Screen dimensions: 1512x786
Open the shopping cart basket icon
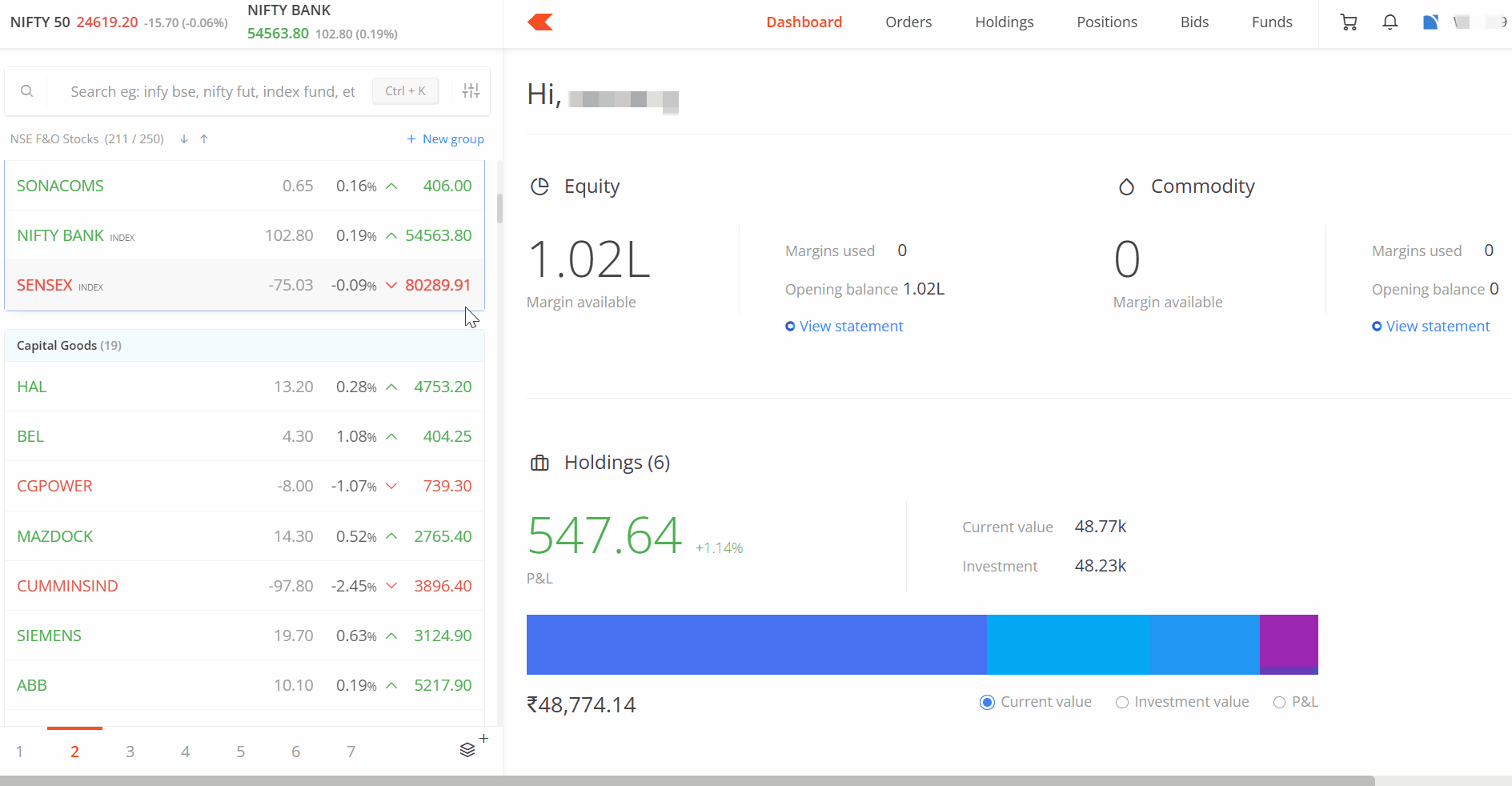1349,22
